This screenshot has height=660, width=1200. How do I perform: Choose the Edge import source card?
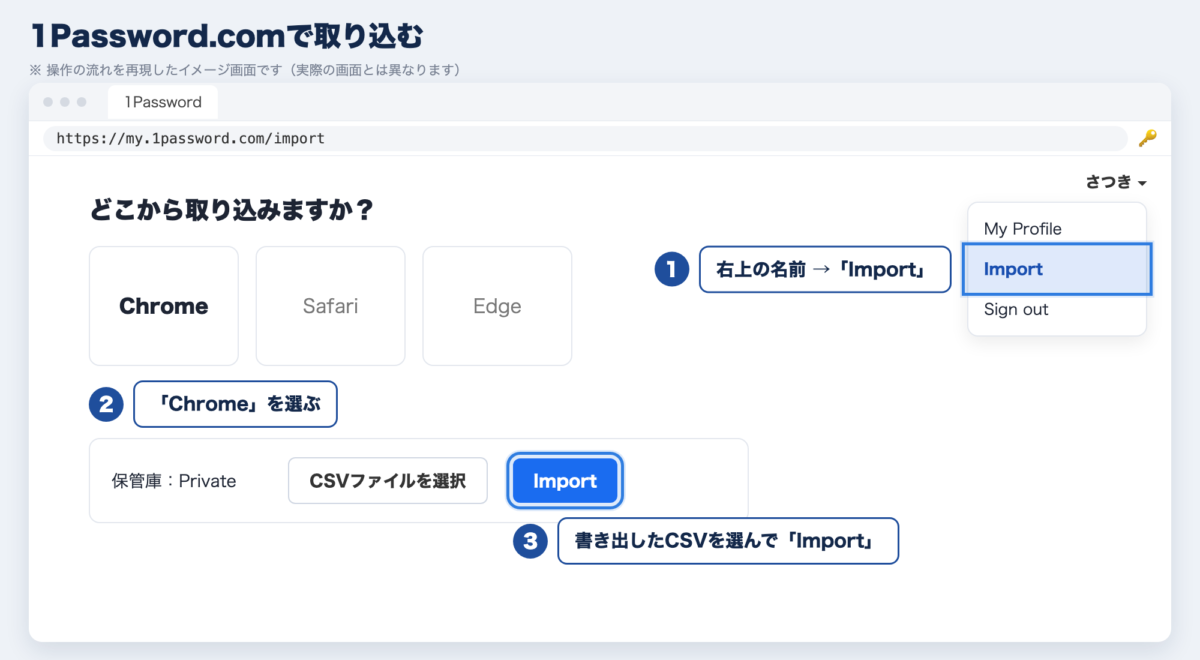[x=497, y=306]
